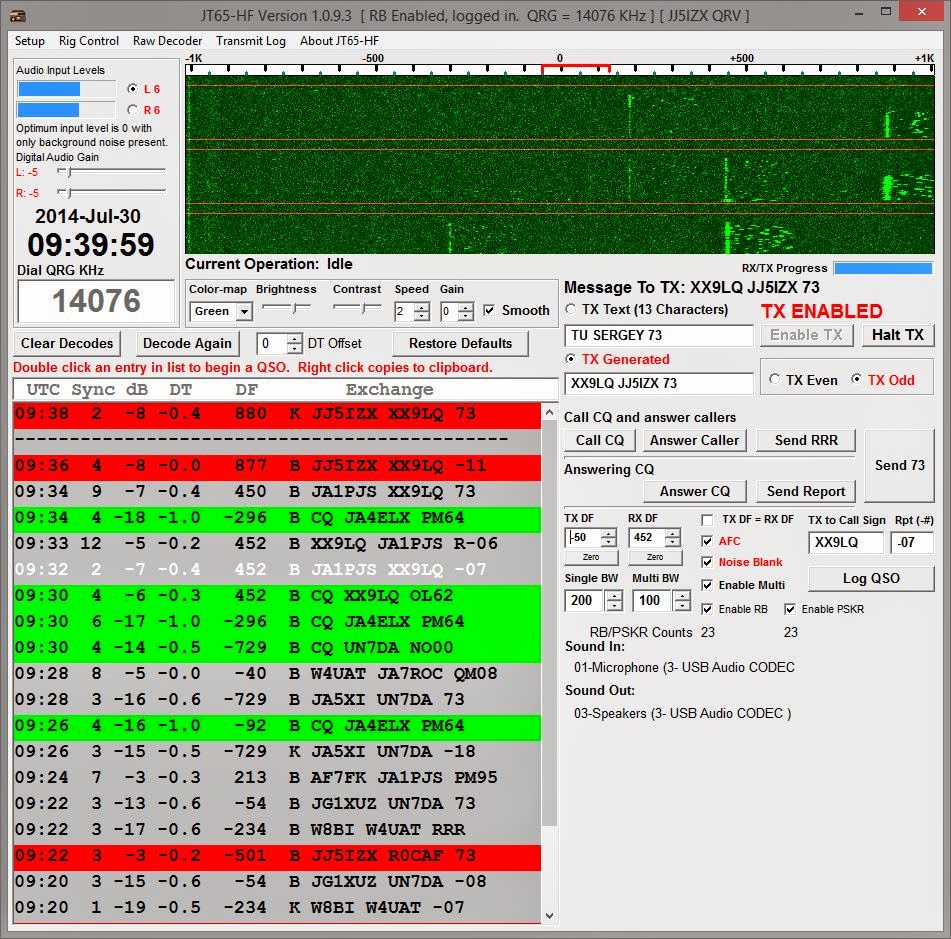The image size is (951, 939).
Task: Click the Send 73 button
Action: 899,466
